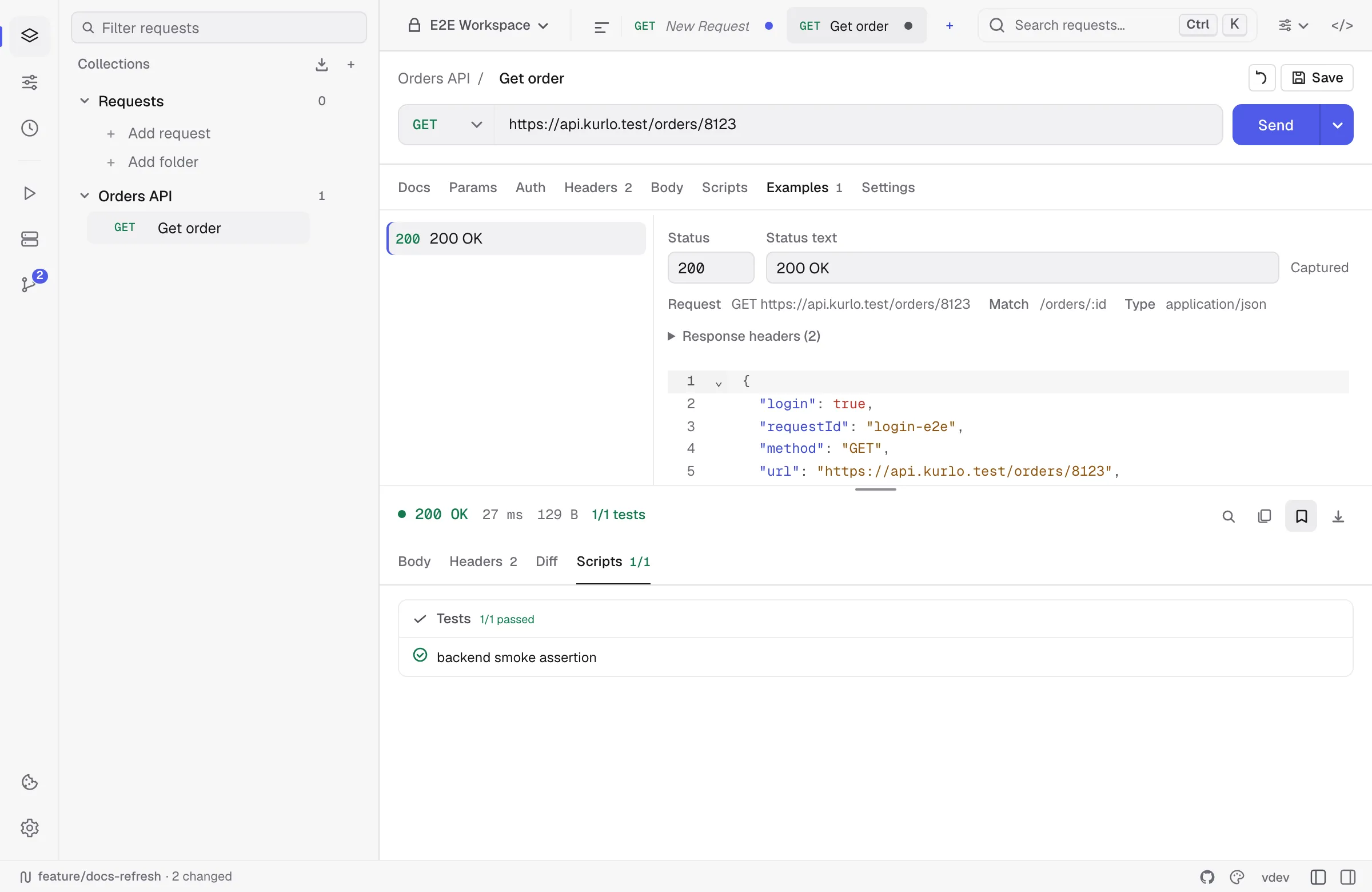This screenshot has height=892, width=1372.
Task: Toggle the save-as-example bookmark button
Action: (1301, 516)
